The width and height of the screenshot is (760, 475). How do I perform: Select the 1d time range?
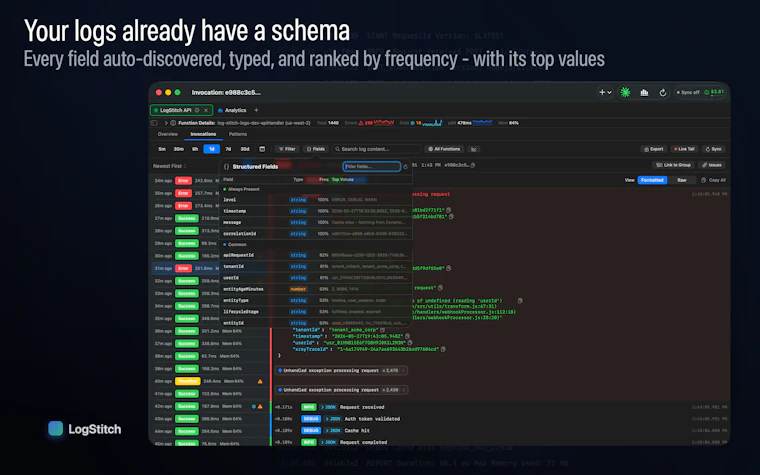(212, 149)
